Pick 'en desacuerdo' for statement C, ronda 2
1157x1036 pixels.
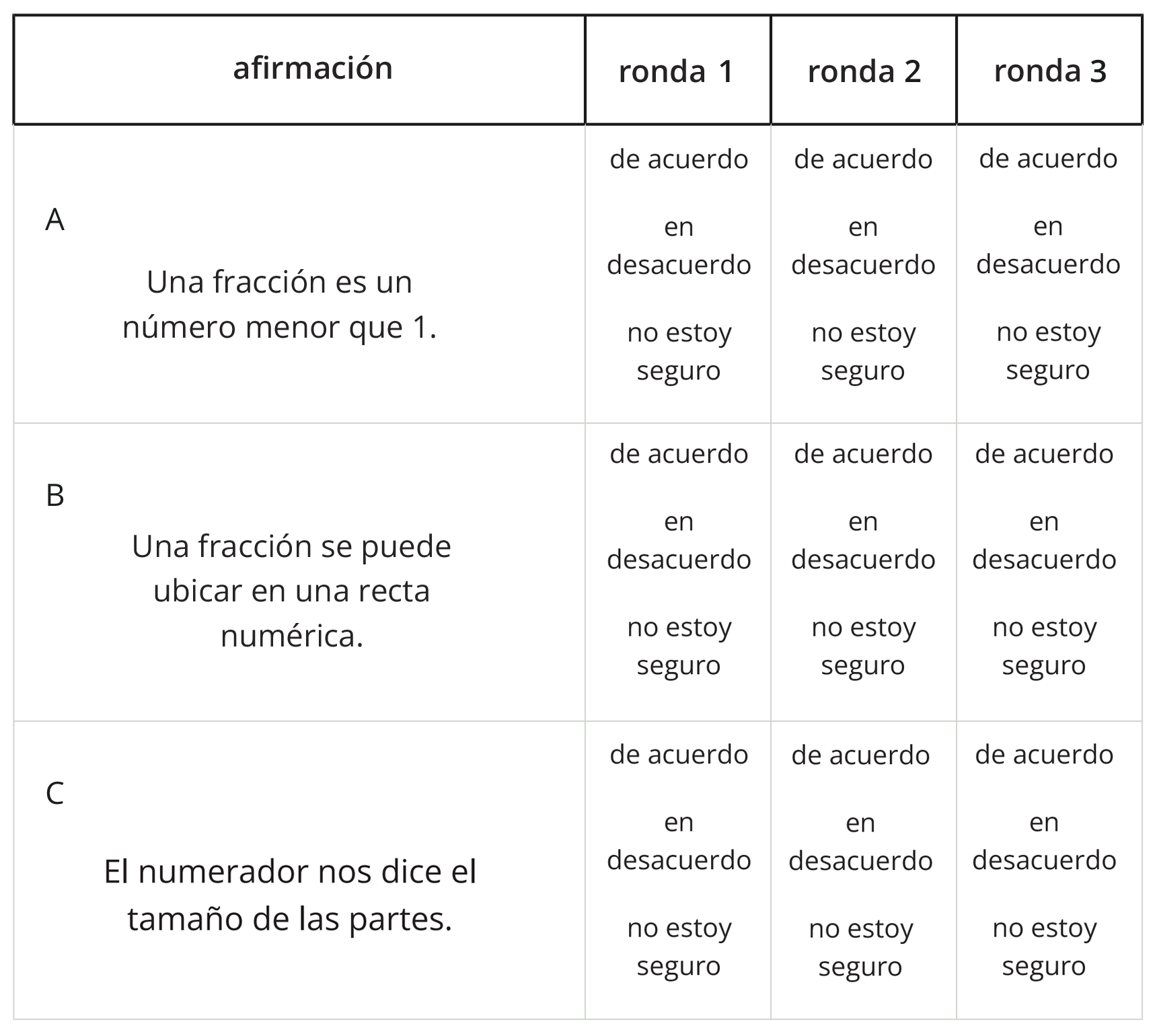tap(860, 842)
